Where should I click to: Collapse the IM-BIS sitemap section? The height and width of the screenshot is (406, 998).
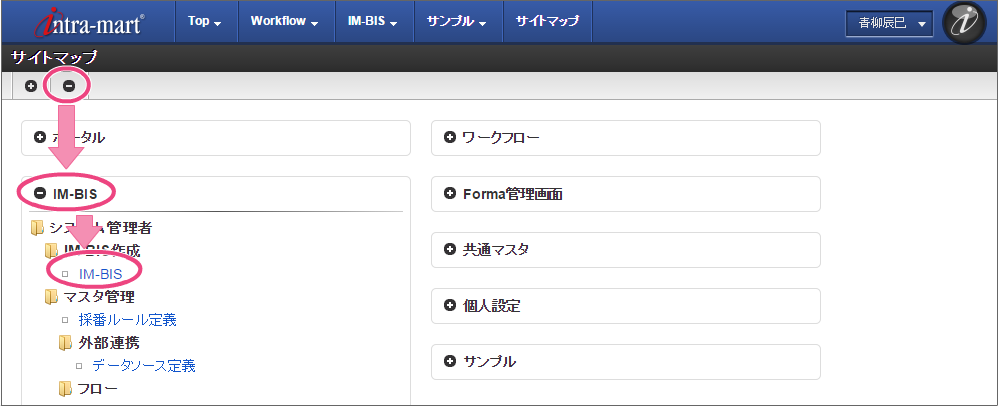(41, 192)
